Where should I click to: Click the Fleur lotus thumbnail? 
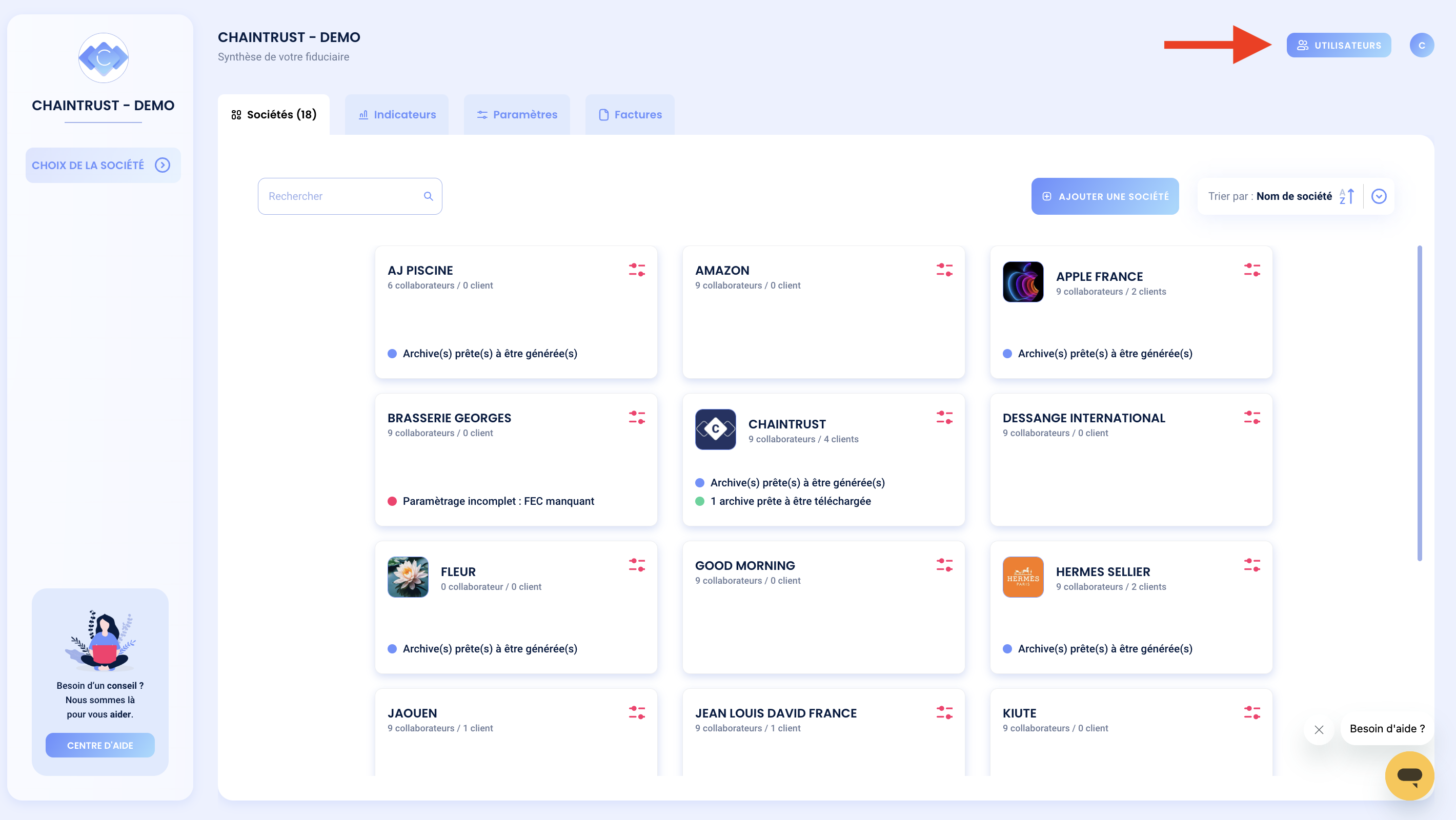(x=408, y=577)
